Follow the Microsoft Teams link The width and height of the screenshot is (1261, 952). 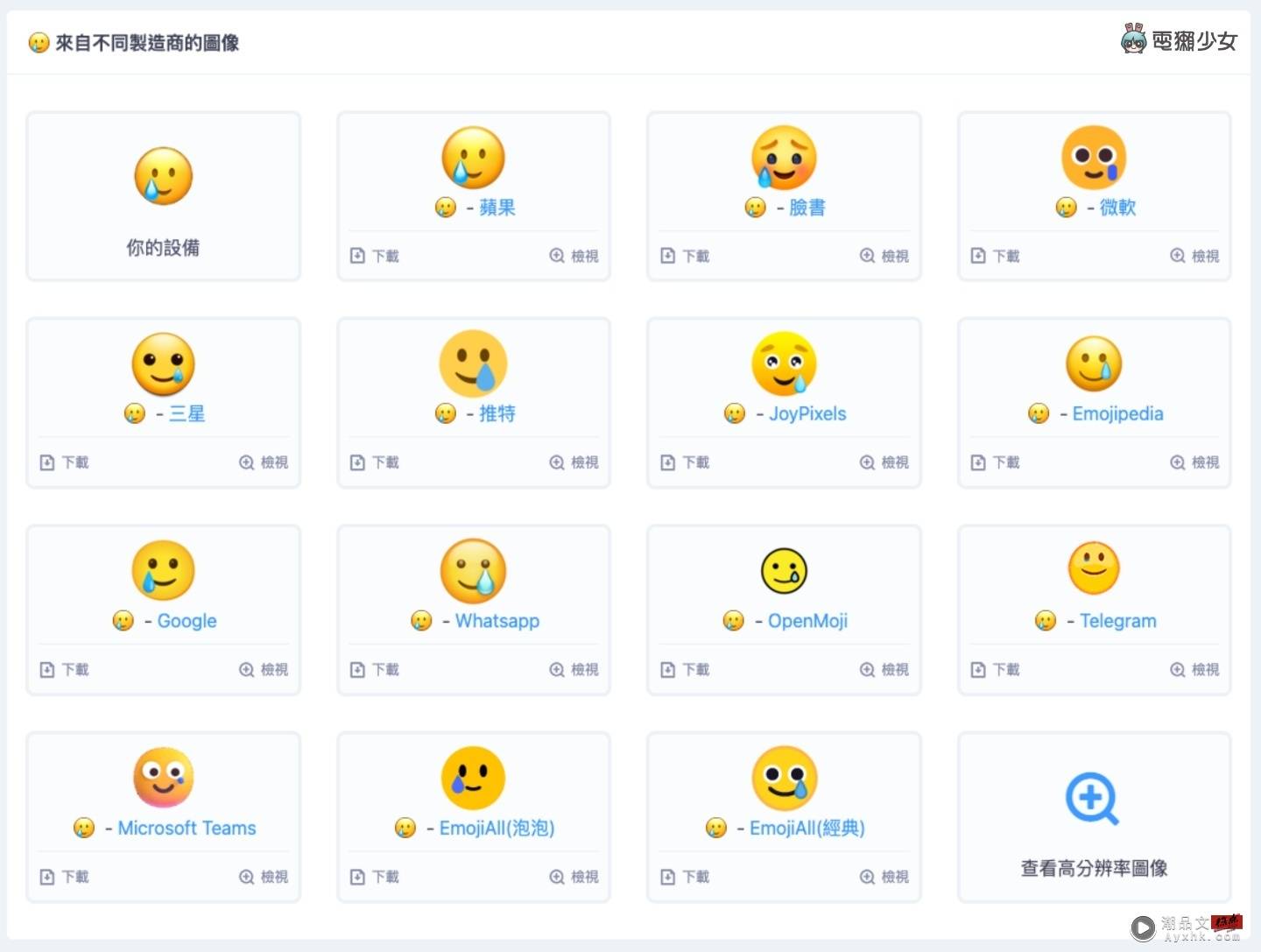(x=187, y=828)
